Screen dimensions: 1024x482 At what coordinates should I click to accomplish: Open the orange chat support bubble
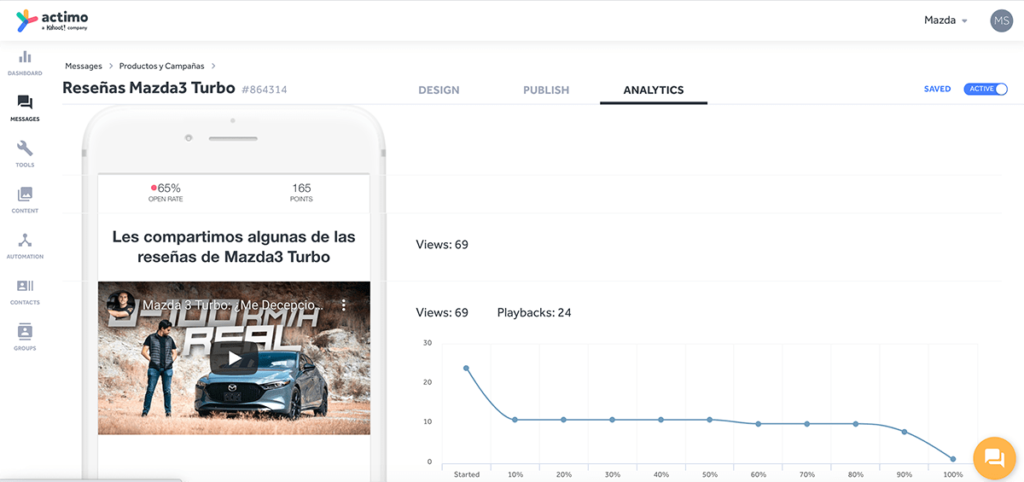click(x=994, y=458)
